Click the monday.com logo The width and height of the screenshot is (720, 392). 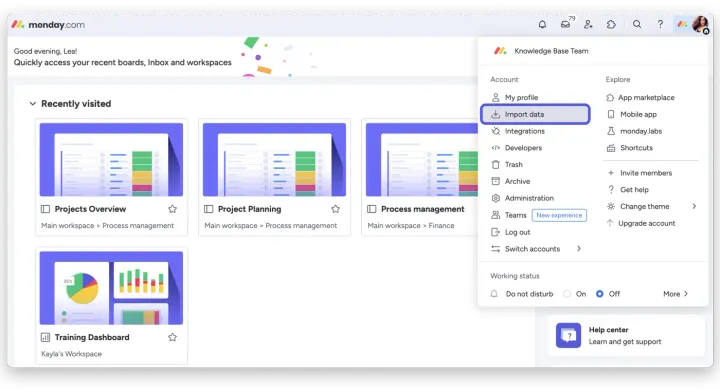48,25
